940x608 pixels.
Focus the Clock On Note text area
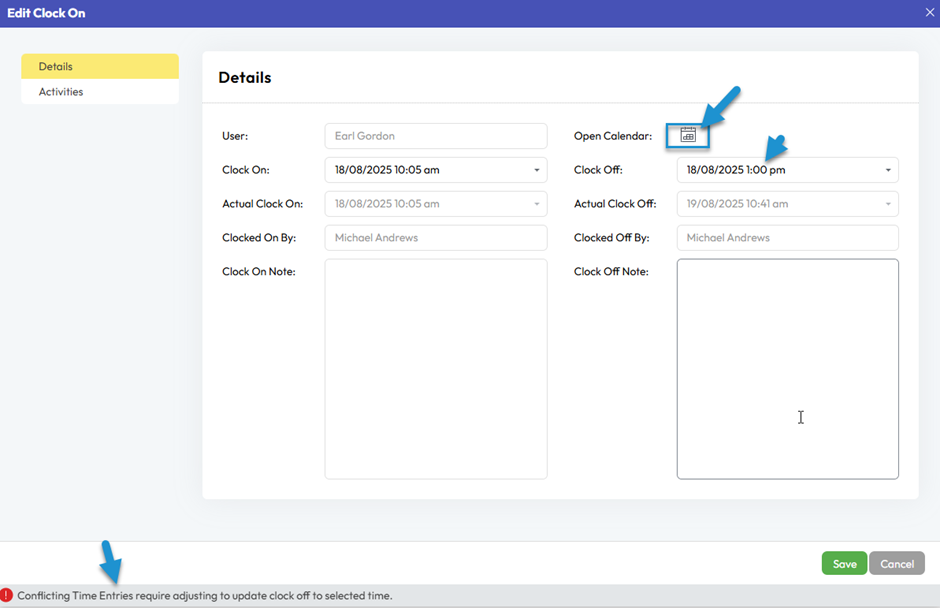(x=435, y=369)
